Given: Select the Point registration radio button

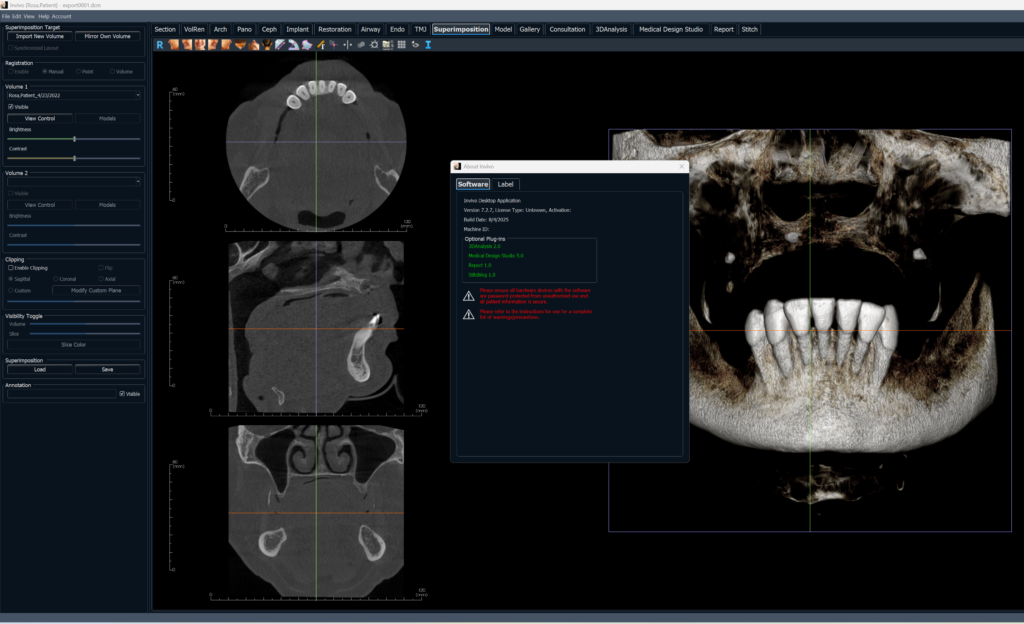Looking at the screenshot, I should tap(78, 71).
